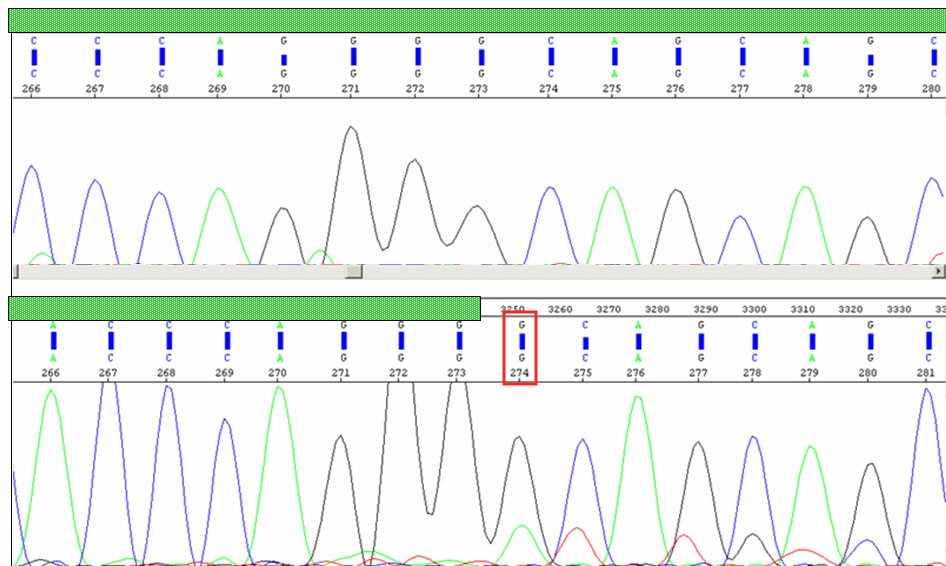
Task: Select base G at position 272 in bottom panel
Action: click(401, 325)
